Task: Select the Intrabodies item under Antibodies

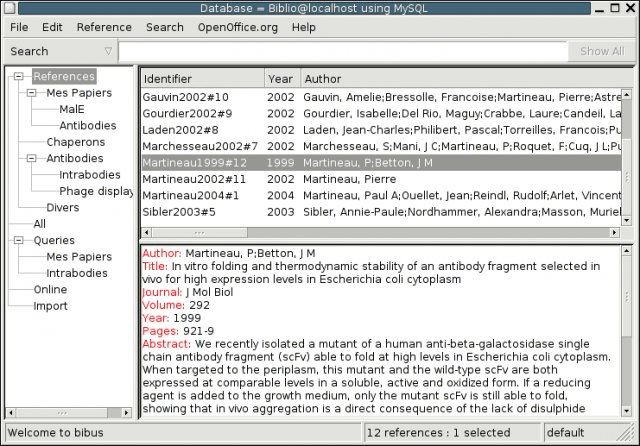Action: [90, 175]
